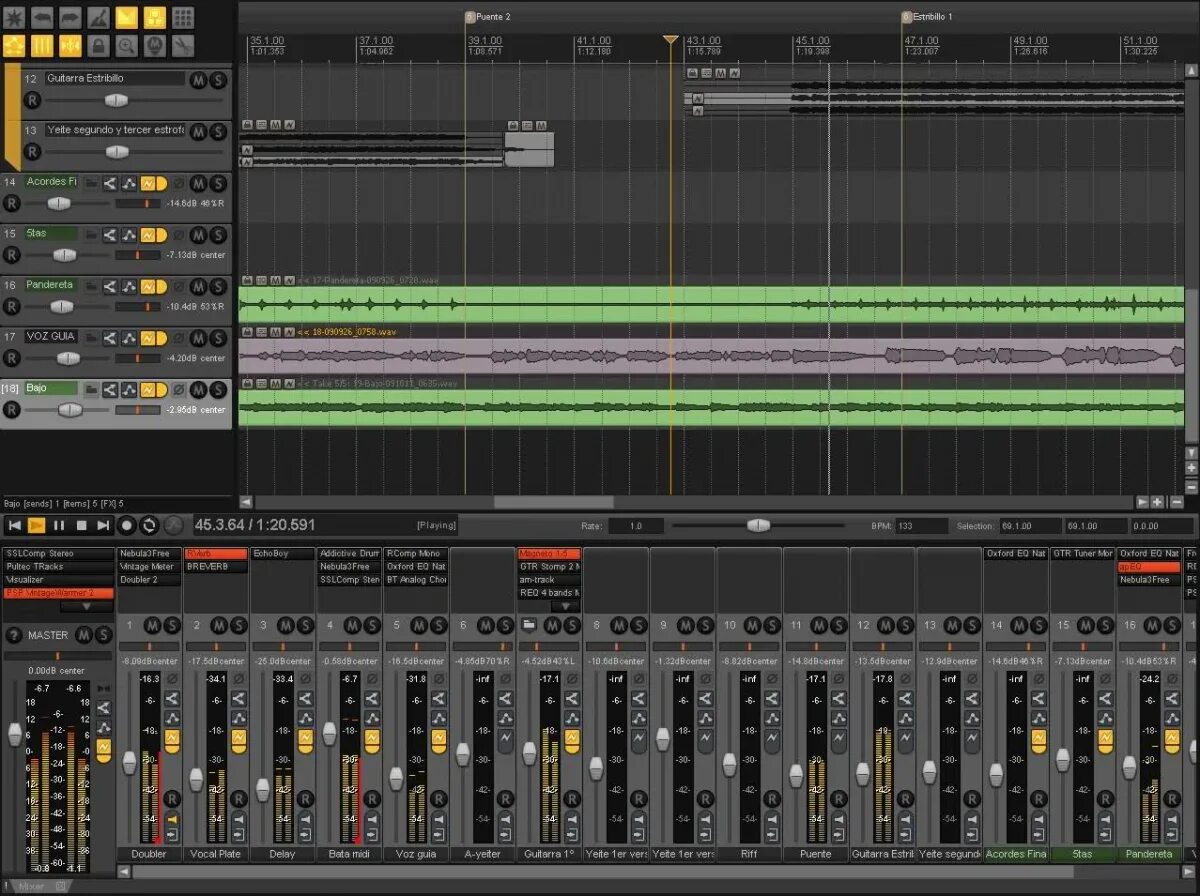Go to project end transport button
Screen dimensions: 1200x896
(x=104, y=525)
